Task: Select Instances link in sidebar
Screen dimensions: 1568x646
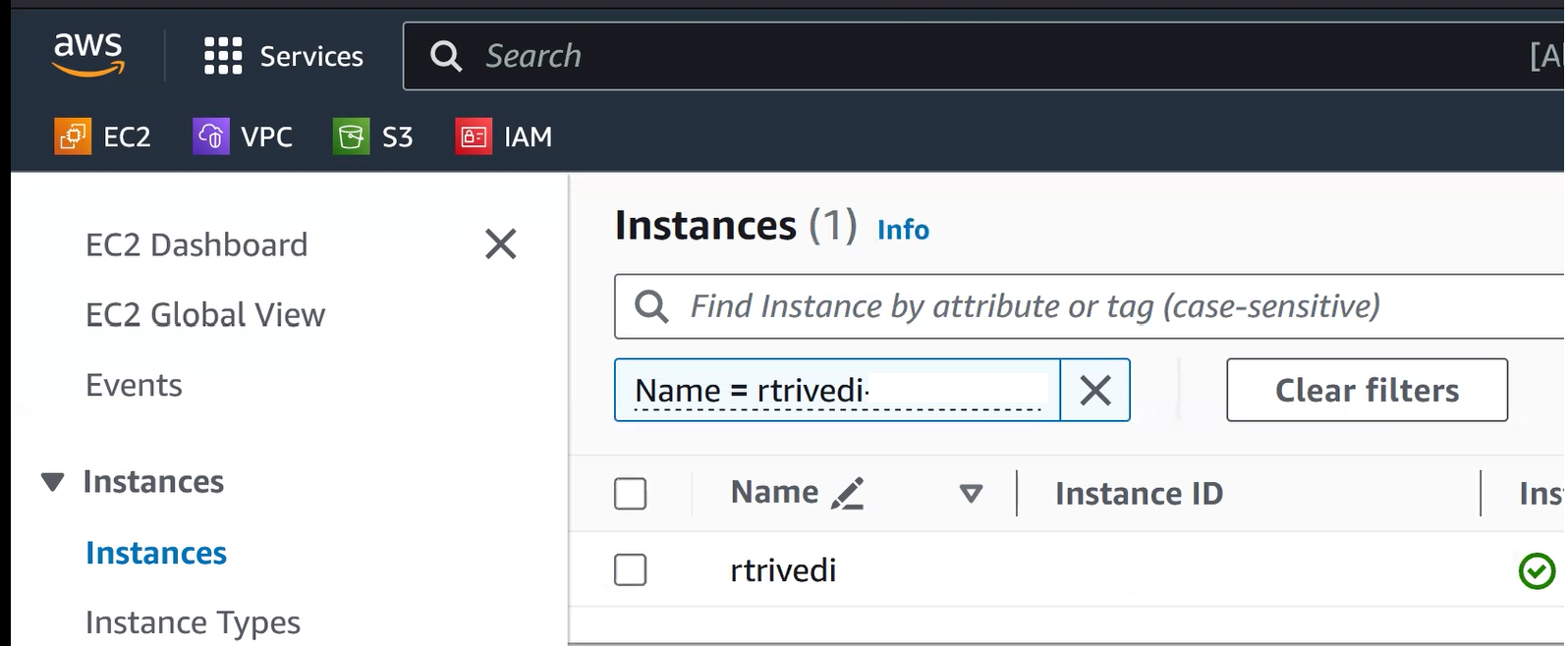Action: 156,554
